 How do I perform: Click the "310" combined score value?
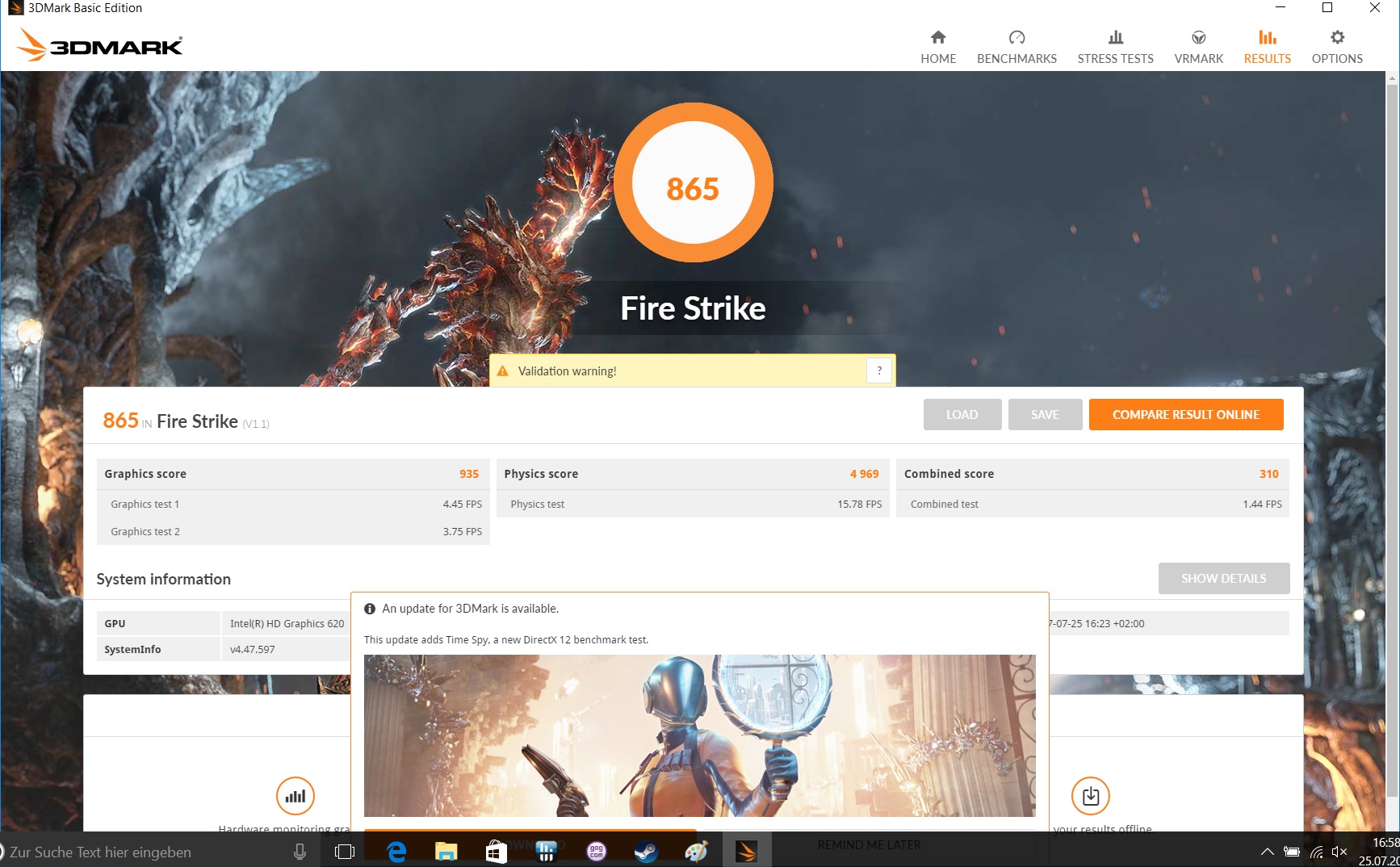[1269, 474]
